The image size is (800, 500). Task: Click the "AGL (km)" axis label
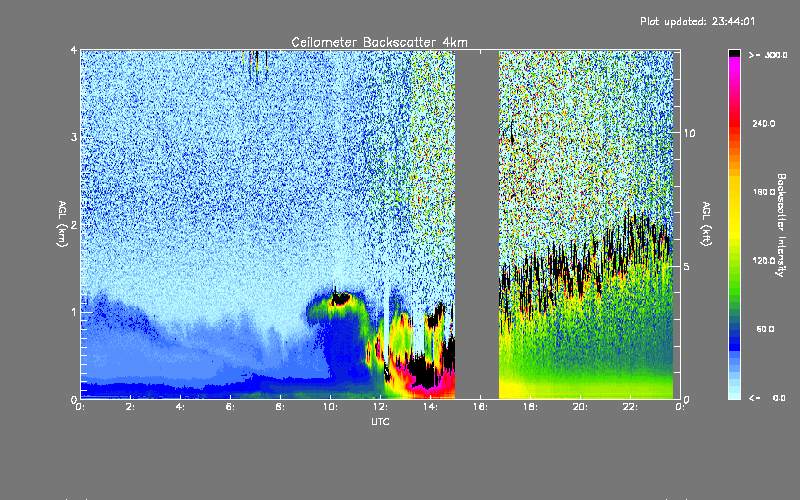62,224
